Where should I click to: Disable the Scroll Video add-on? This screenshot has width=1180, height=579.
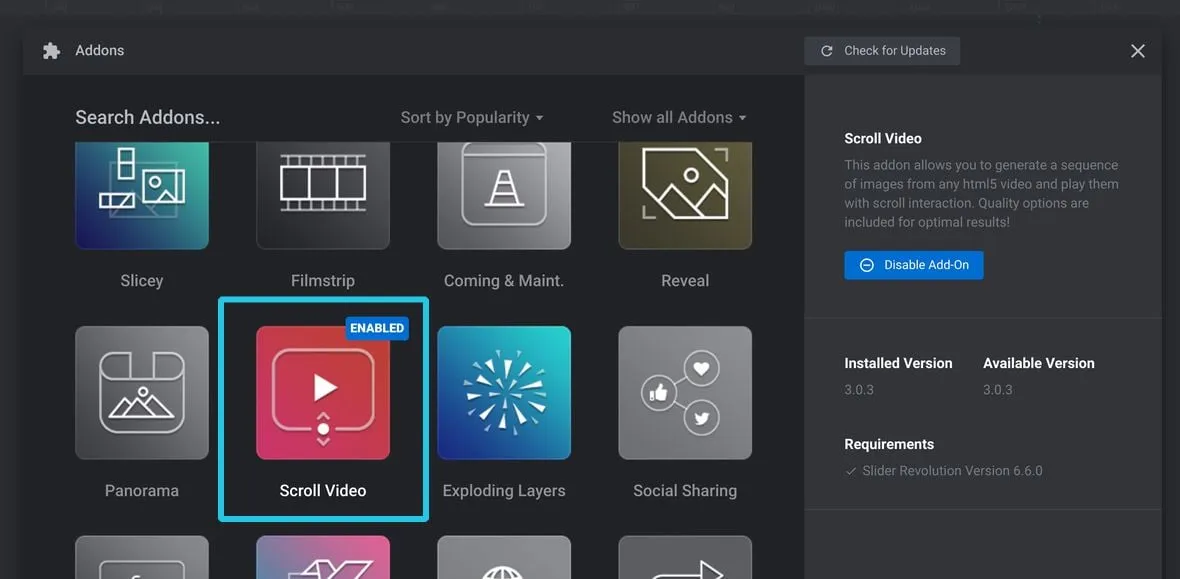(913, 265)
